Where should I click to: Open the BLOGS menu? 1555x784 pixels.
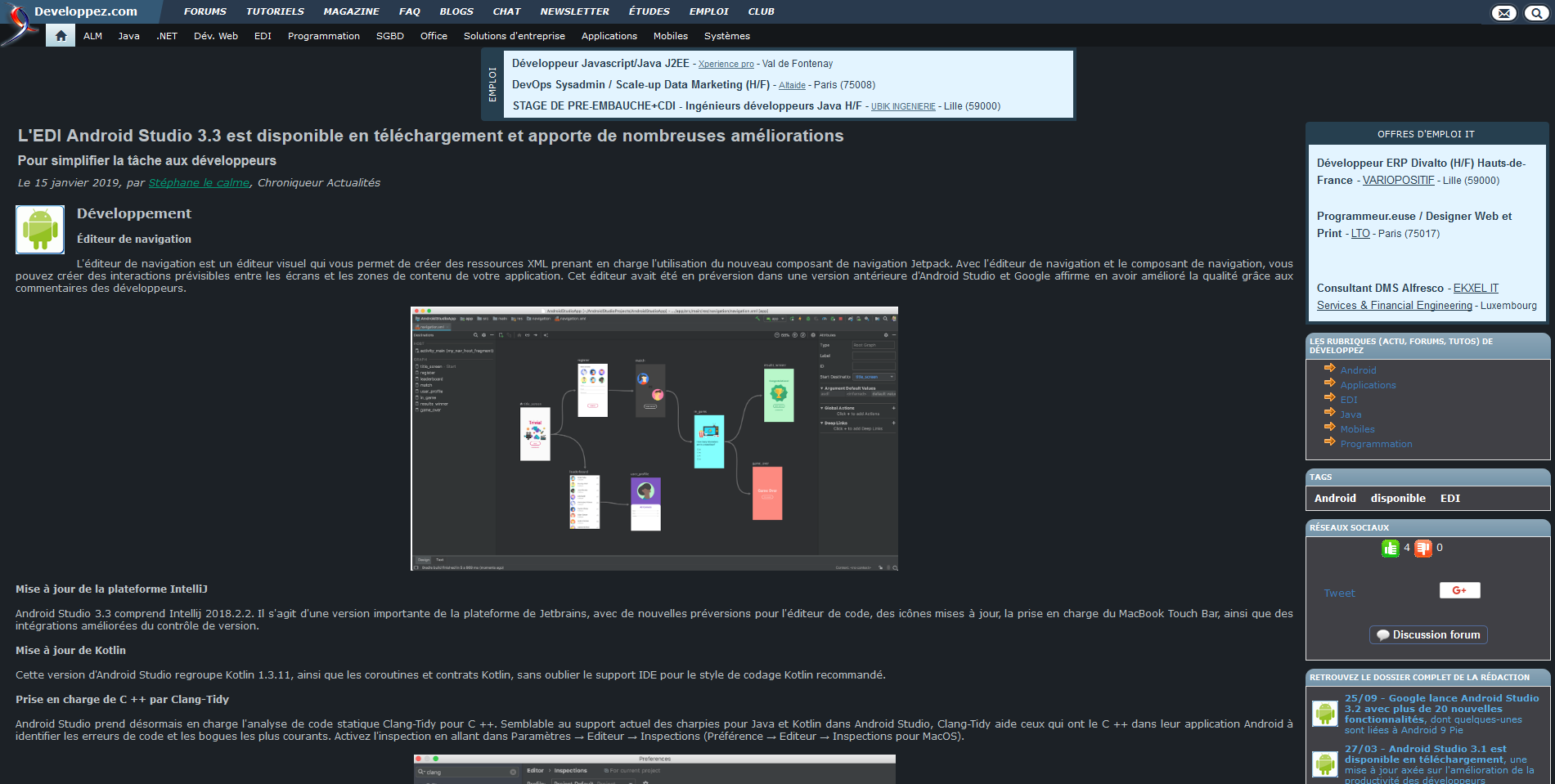456,11
